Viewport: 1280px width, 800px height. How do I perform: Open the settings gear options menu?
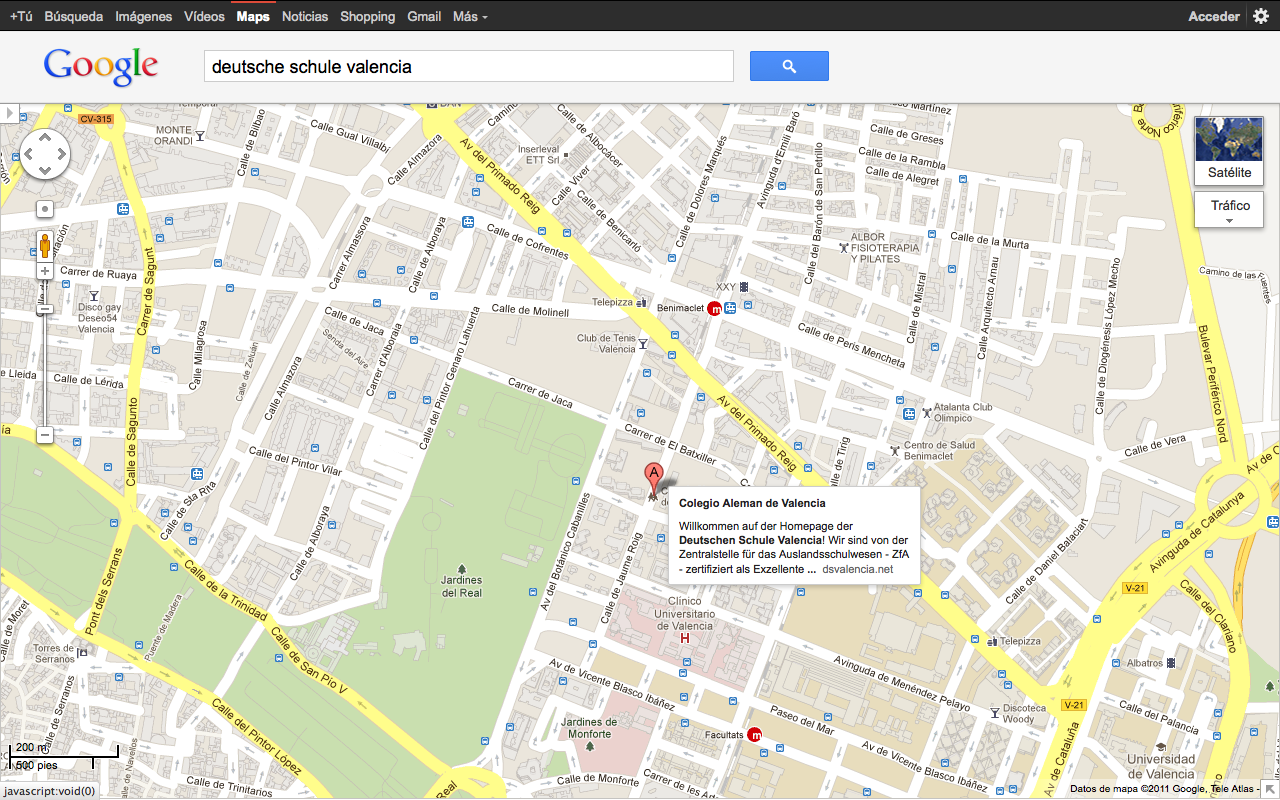pyautogui.click(x=1260, y=17)
